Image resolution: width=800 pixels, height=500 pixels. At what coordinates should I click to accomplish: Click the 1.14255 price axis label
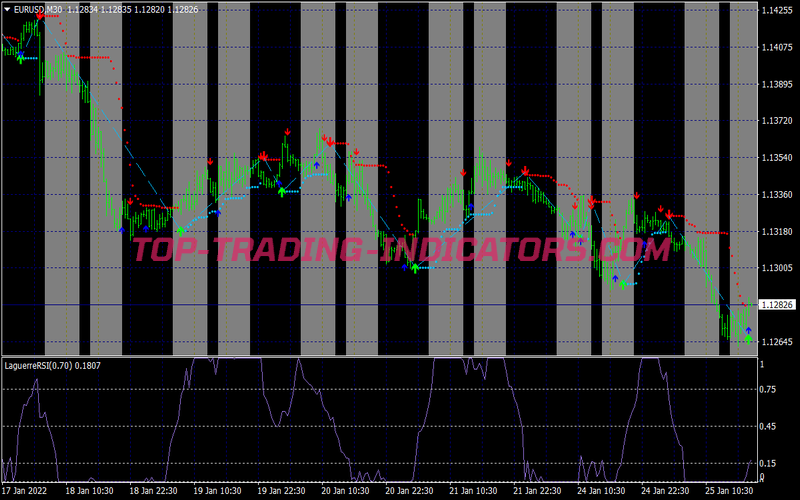point(777,10)
